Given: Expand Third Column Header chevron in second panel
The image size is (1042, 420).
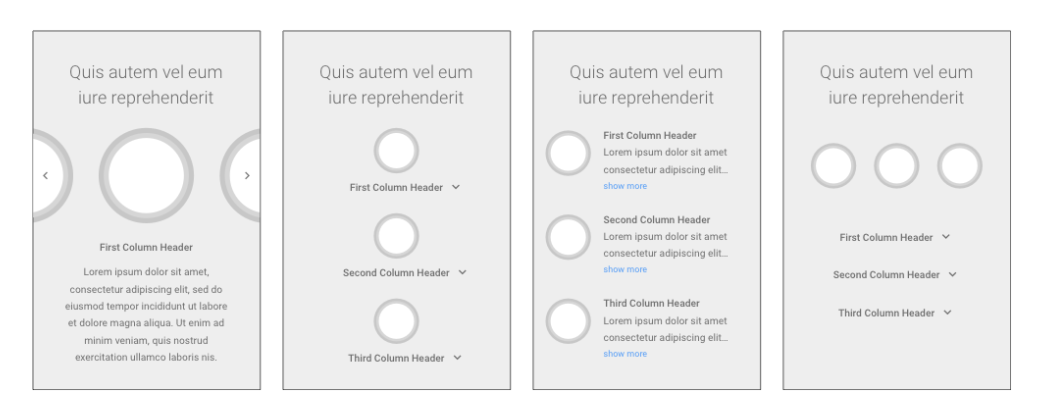Looking at the screenshot, I should [457, 358].
